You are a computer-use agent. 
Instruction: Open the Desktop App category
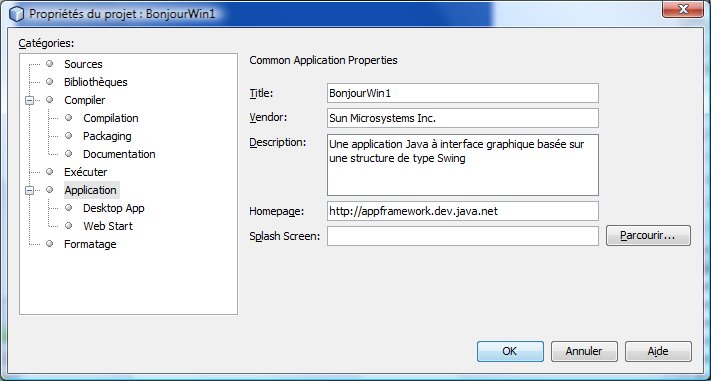tap(114, 208)
